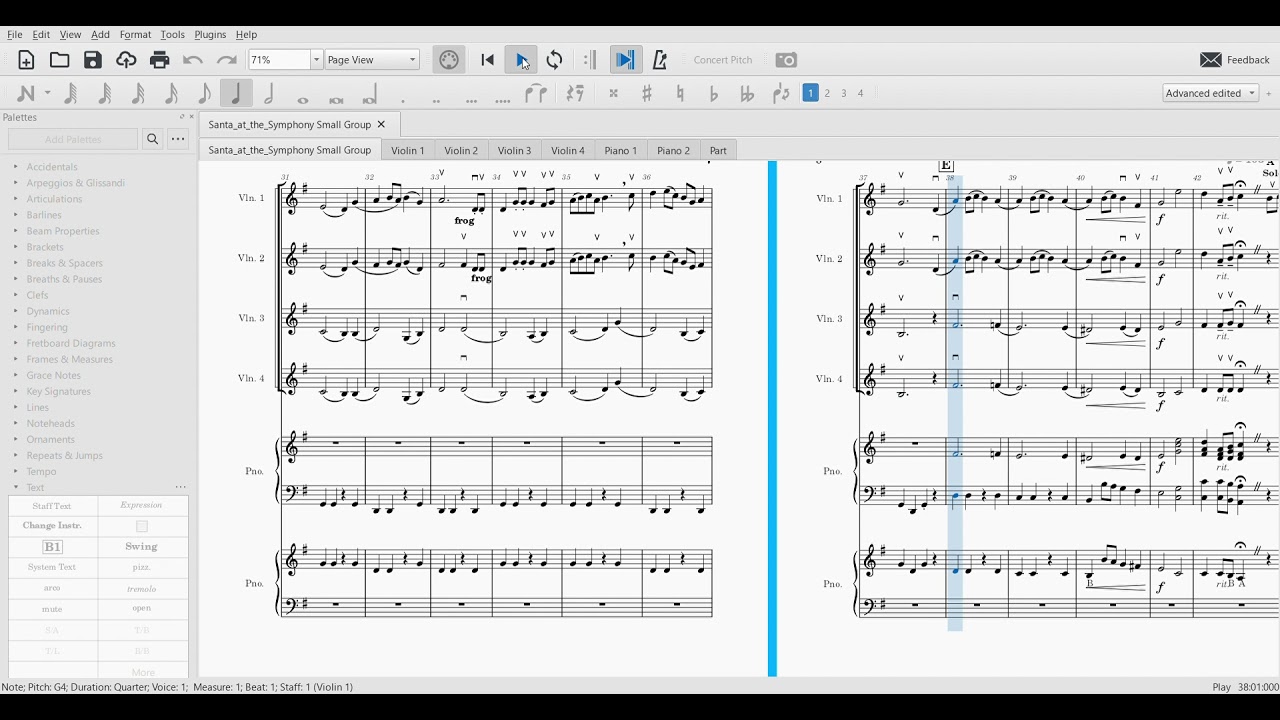This screenshot has width=1280, height=720.
Task: Close the Santa_at_the_Symphony Small Group tab
Action: tap(381, 124)
